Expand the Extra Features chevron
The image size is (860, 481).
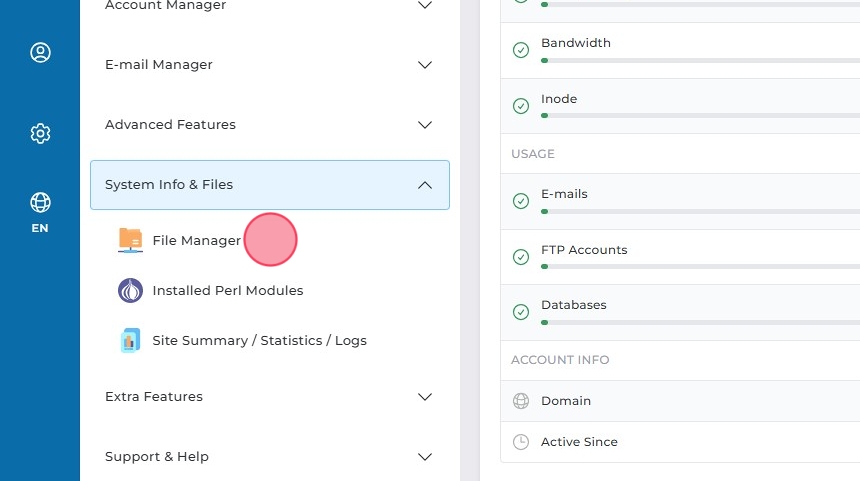(x=425, y=397)
